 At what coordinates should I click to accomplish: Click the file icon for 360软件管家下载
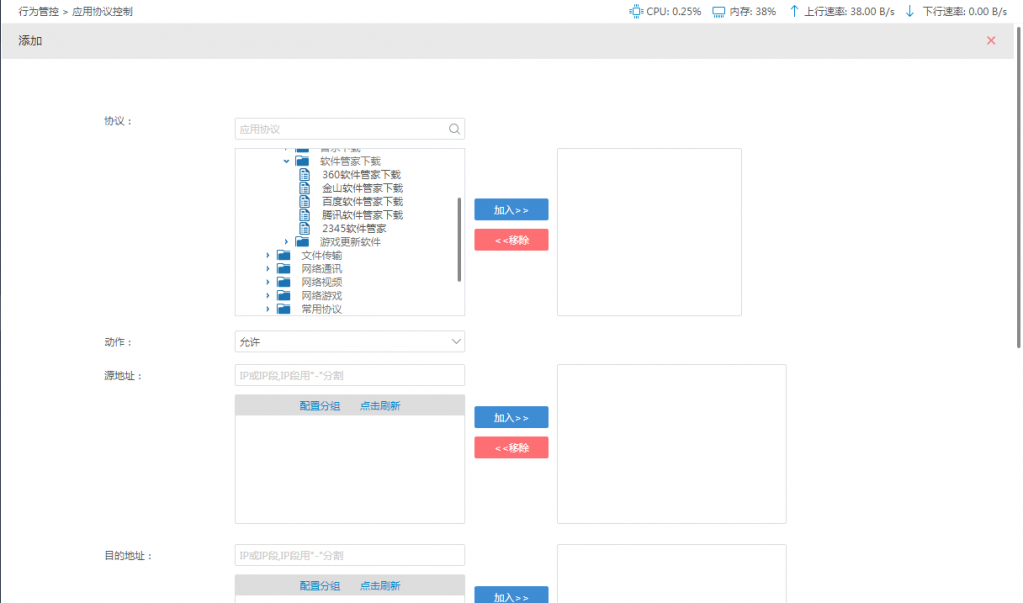[305, 175]
